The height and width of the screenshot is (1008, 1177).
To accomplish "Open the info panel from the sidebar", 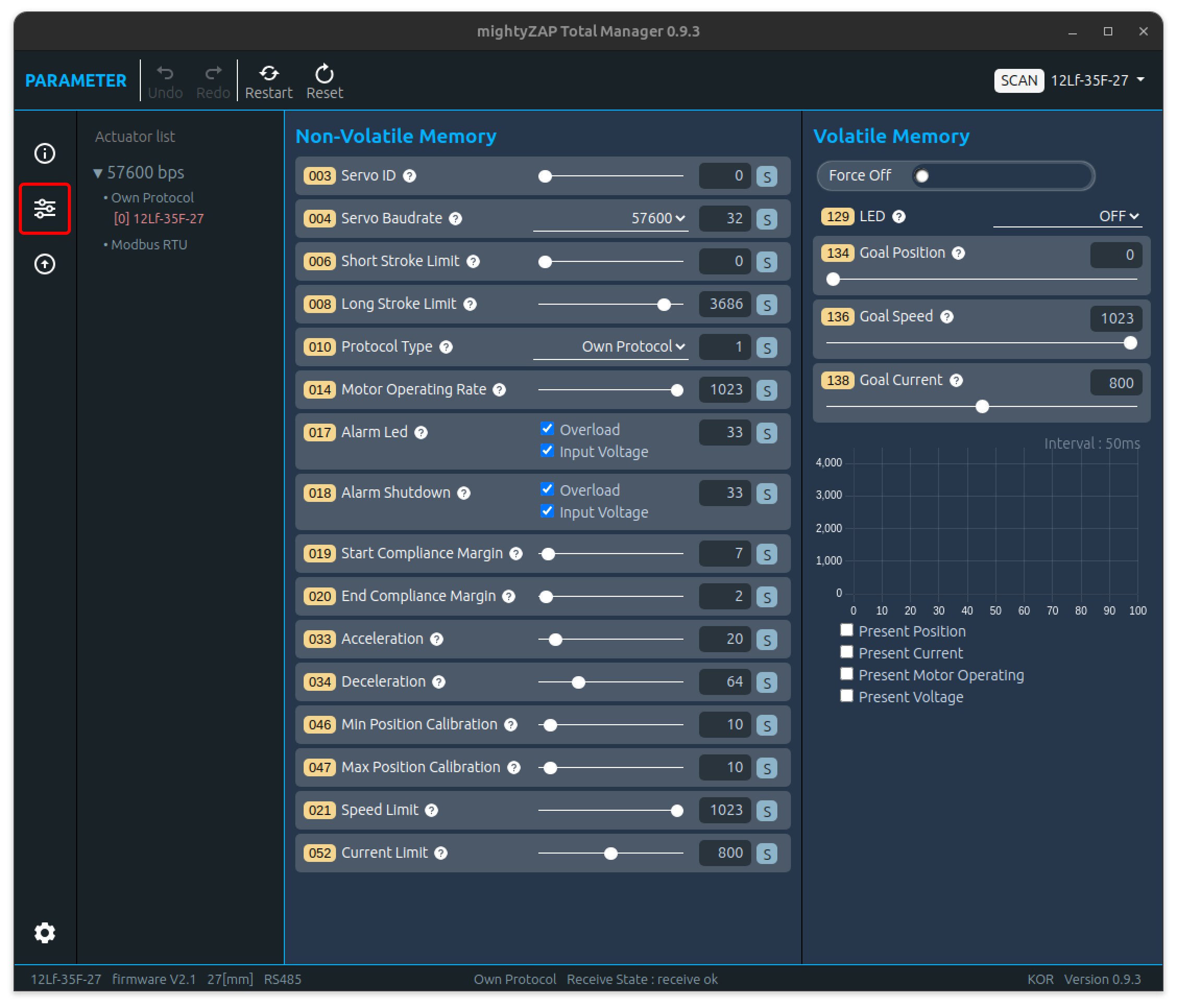I will (x=44, y=153).
